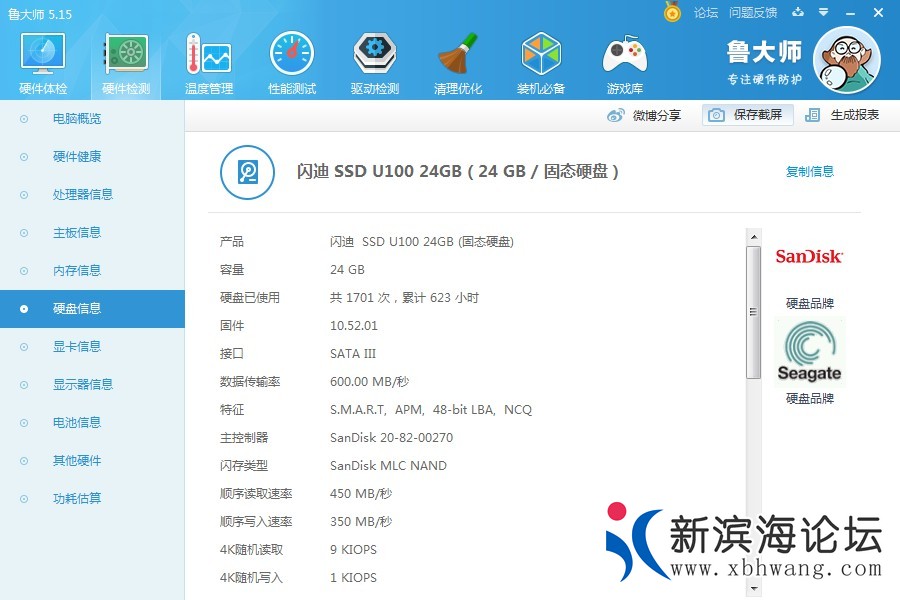Open the 论坛 forum link
The width and height of the screenshot is (900, 600).
click(706, 13)
